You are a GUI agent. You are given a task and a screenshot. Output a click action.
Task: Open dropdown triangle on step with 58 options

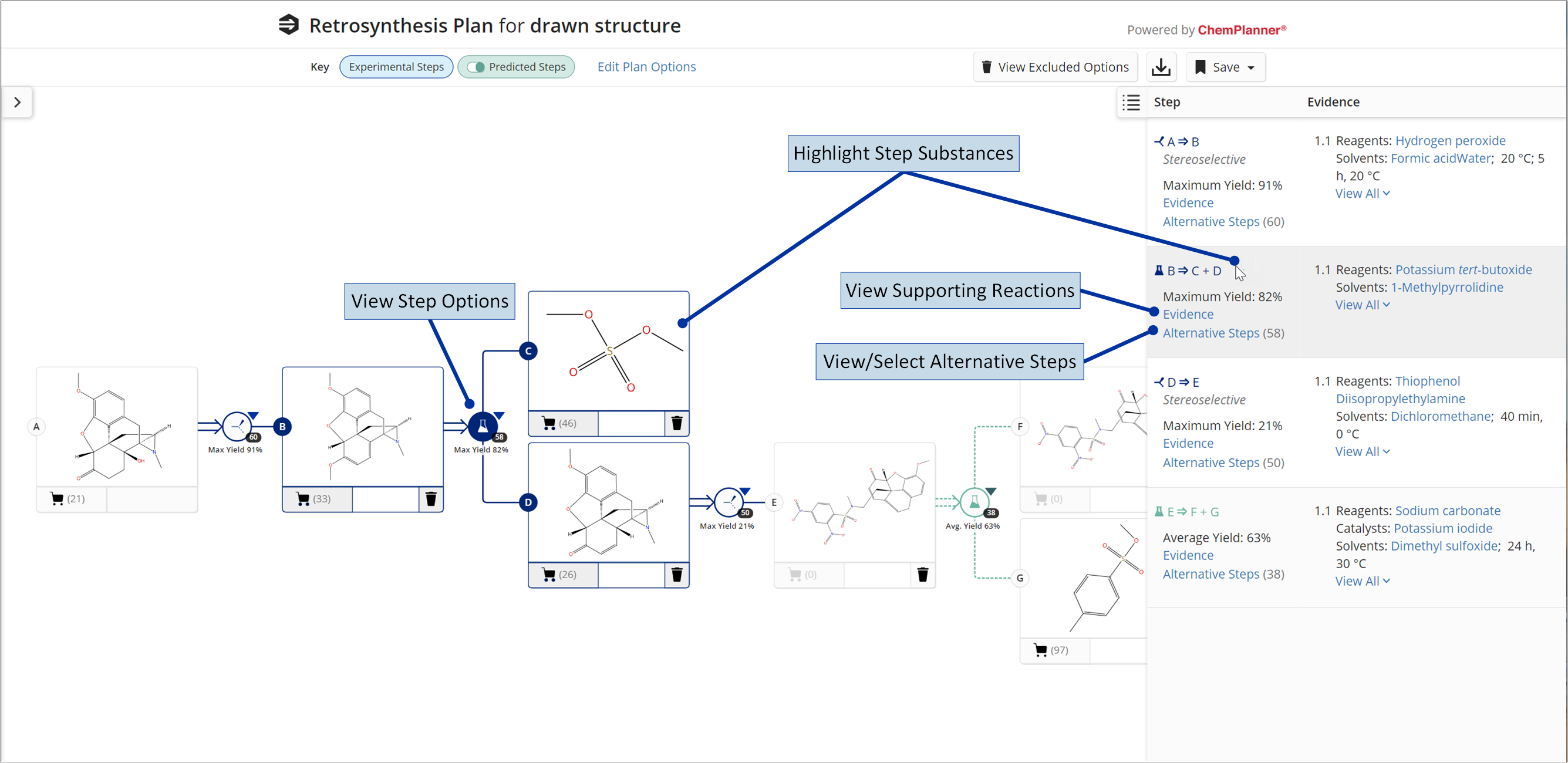pos(499,416)
